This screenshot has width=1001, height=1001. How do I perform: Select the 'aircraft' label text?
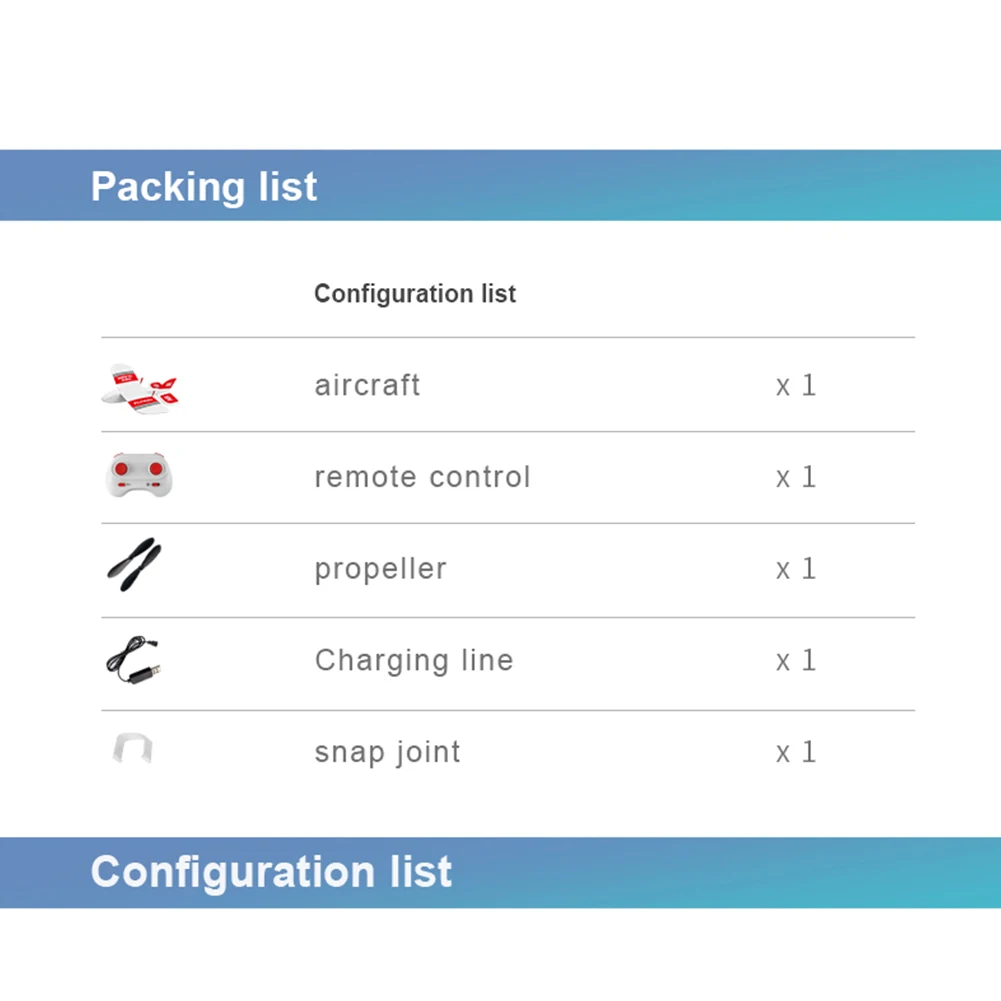[368, 385]
